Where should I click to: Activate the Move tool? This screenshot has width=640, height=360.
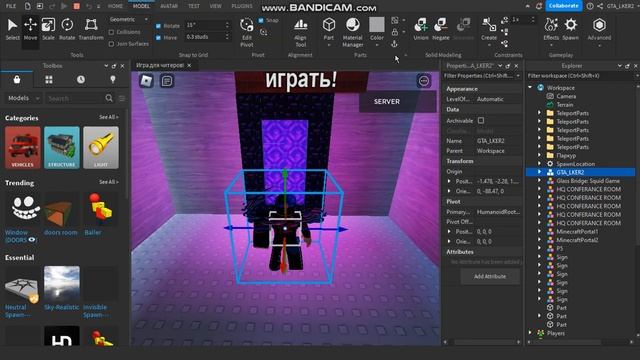pos(30,29)
